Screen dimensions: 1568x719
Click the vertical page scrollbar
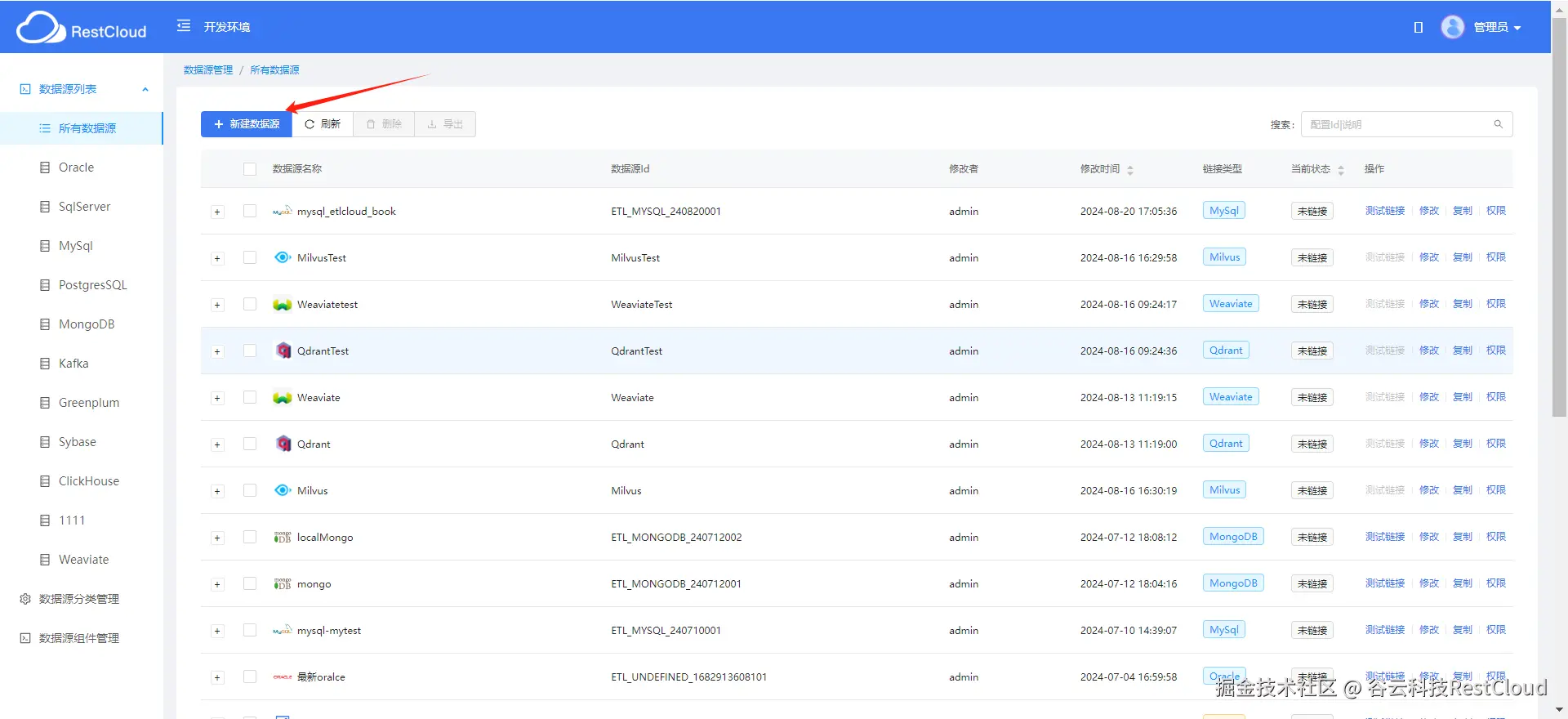(x=1559, y=217)
